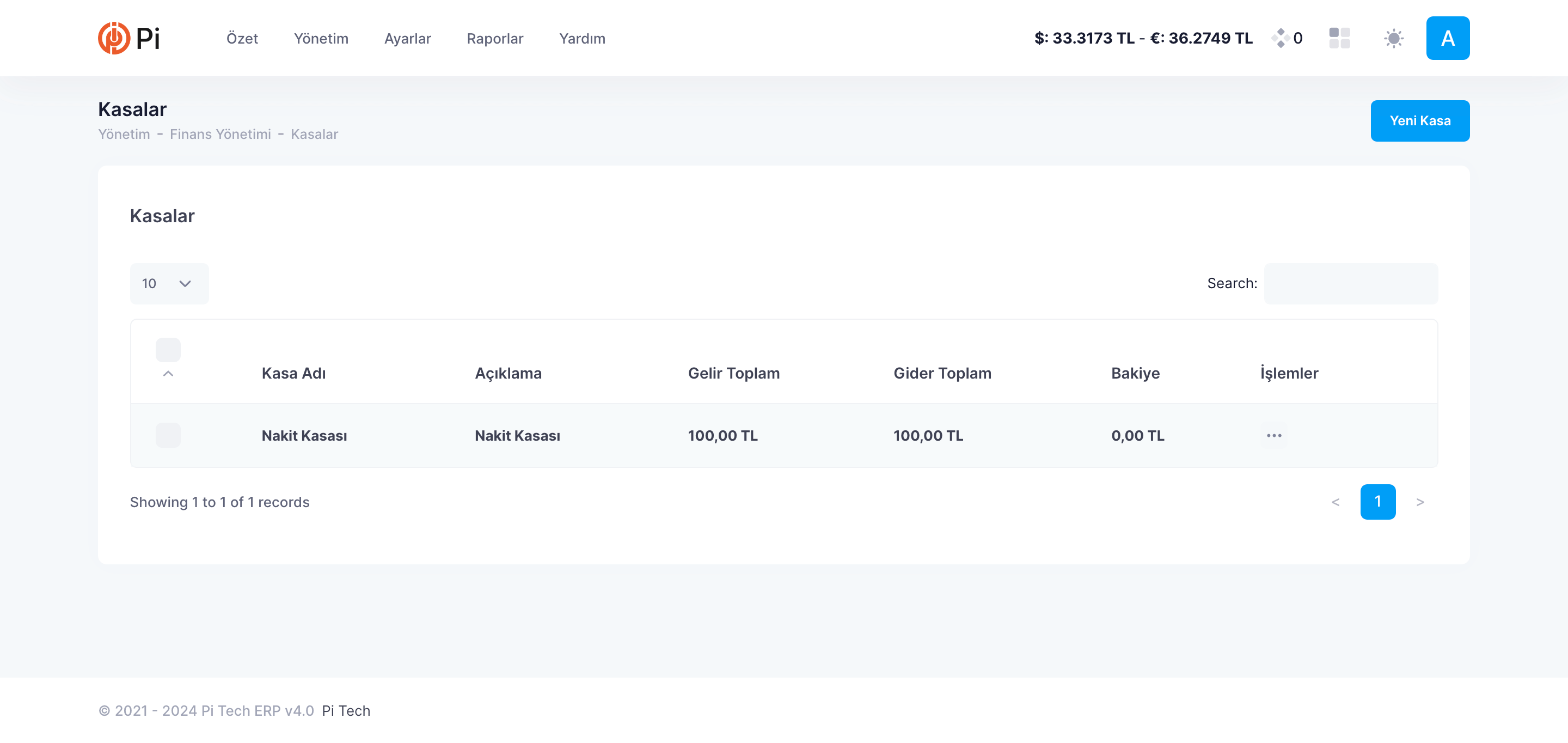Open the Ayarlar menu
The image size is (1568, 743).
(x=407, y=38)
